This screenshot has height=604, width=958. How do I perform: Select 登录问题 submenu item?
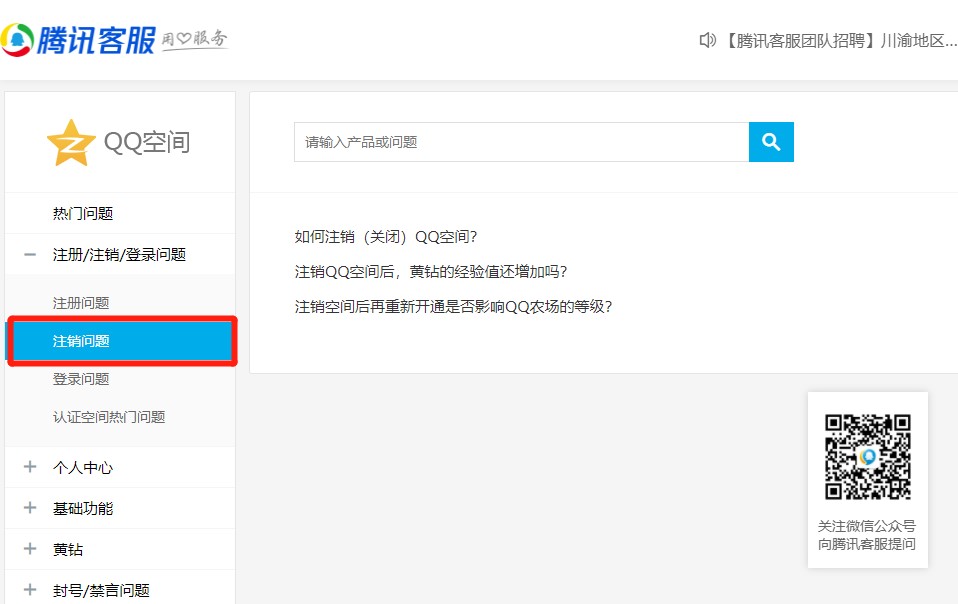click(x=81, y=379)
